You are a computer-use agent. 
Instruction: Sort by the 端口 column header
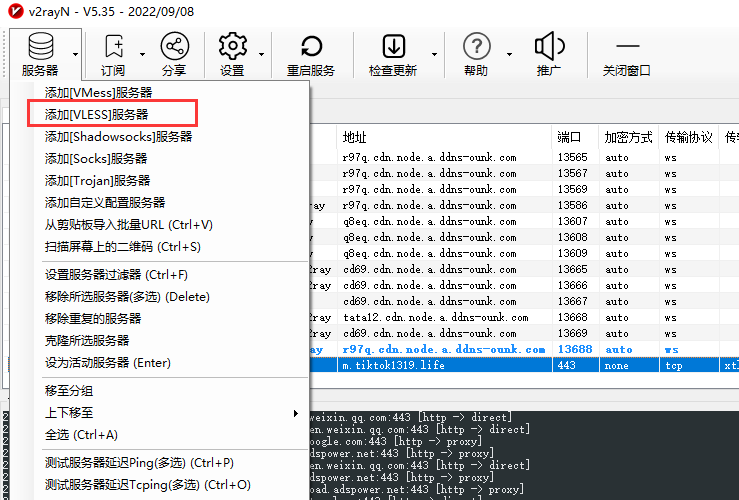568,137
